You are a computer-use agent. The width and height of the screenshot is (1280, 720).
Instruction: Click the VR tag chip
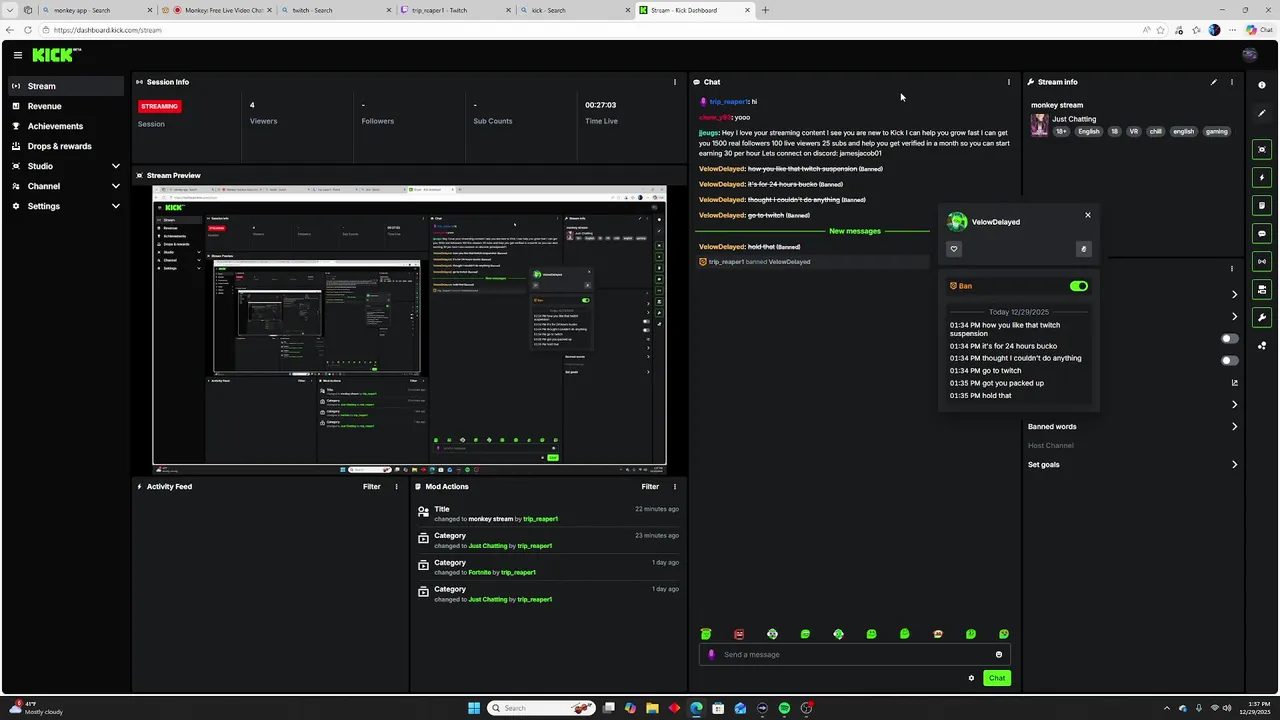click(1133, 131)
